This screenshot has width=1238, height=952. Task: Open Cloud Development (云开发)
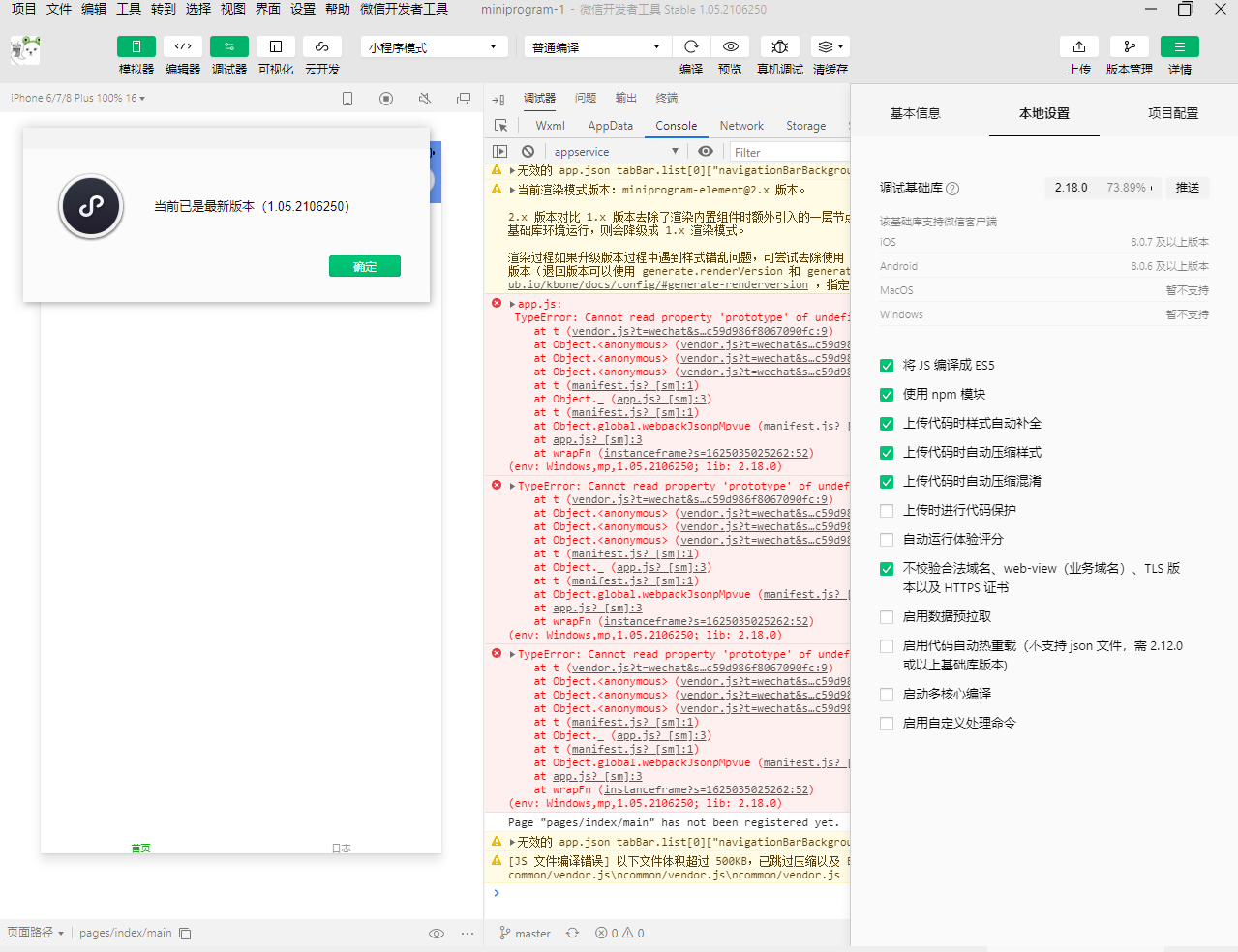click(322, 46)
